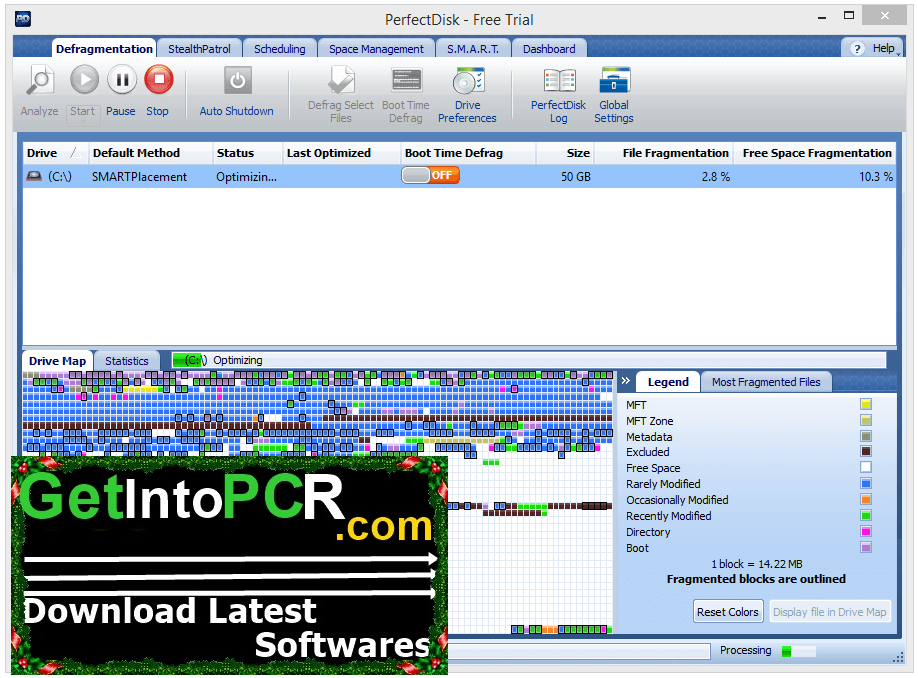
Task: Collapse the legend panel with double-arrow
Action: pyautogui.click(x=626, y=381)
